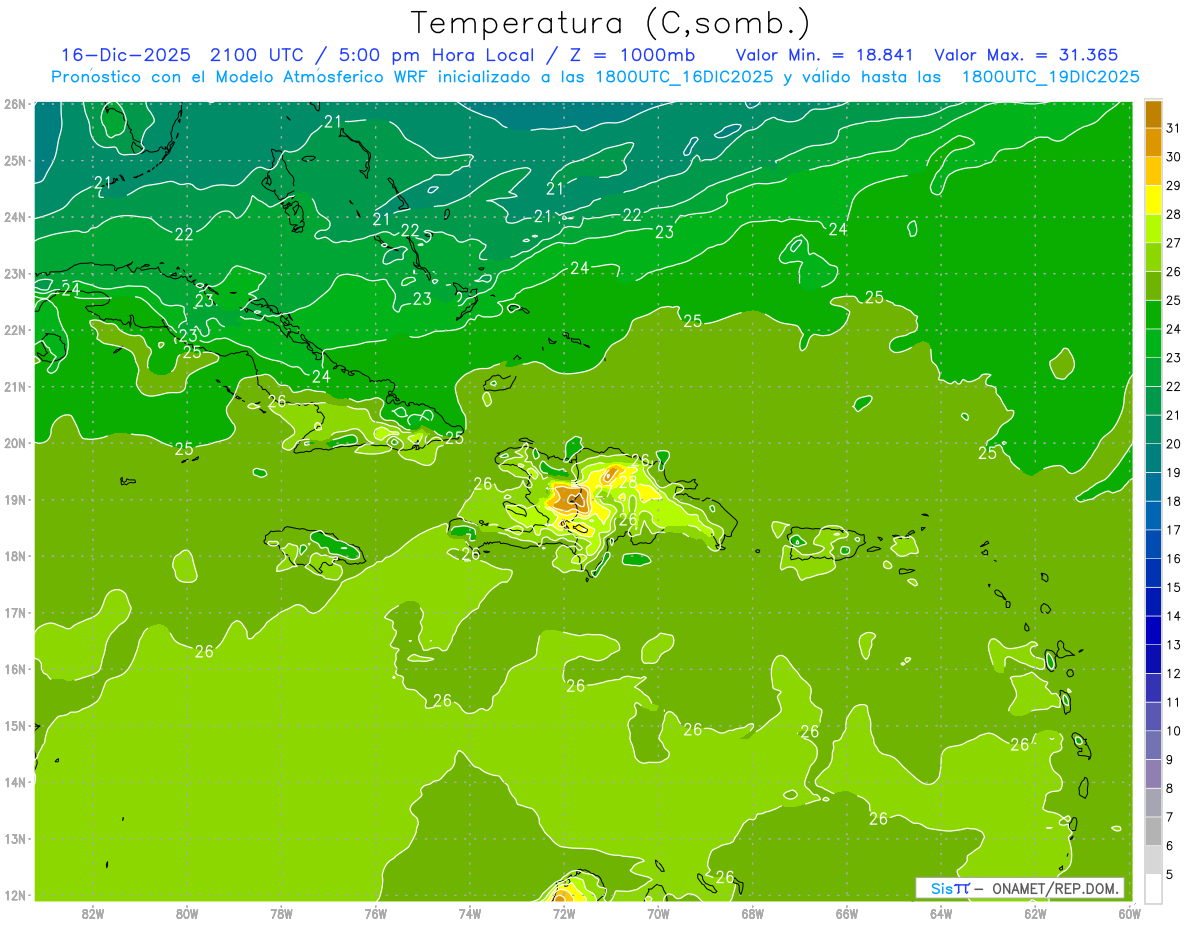
Task: Click the '31' color bar label
Action: 1173,128
